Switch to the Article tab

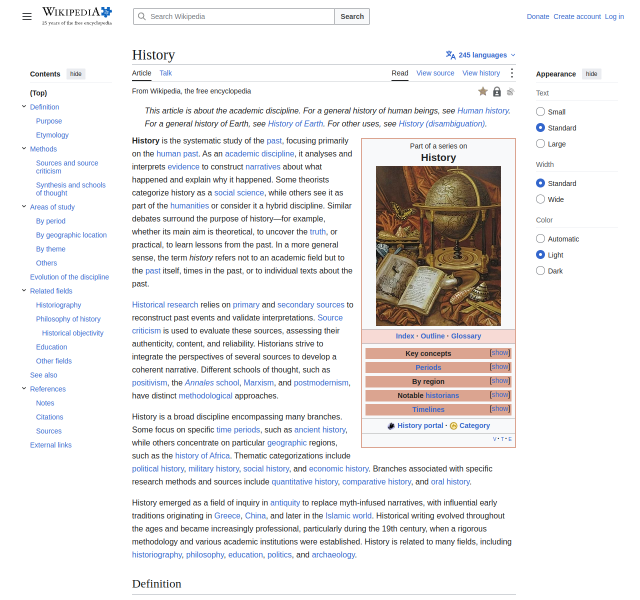pos(142,73)
